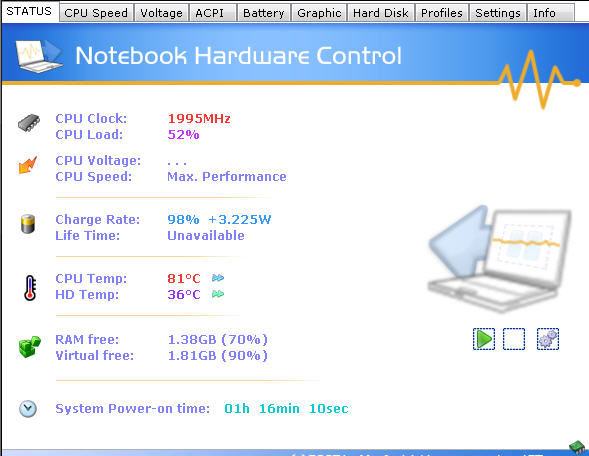Show the Info tab
Image resolution: width=589 pixels, height=456 pixels.
(550, 13)
